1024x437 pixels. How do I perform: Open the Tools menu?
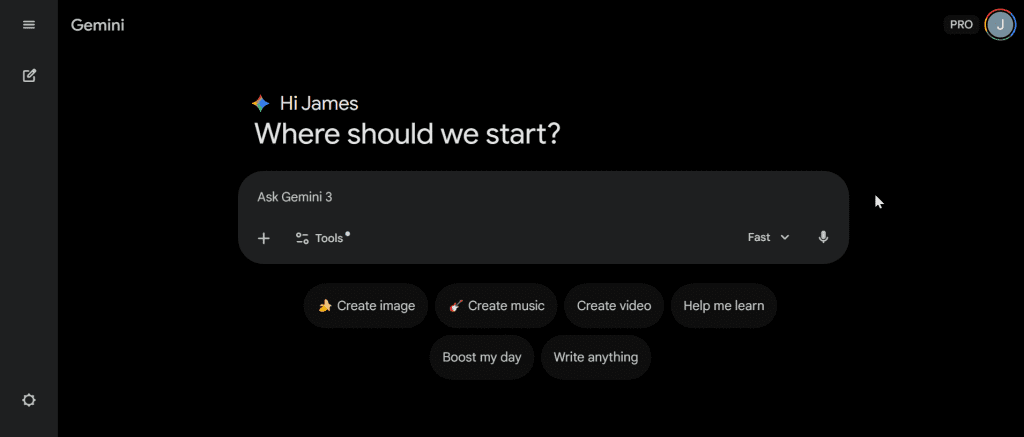click(x=320, y=238)
